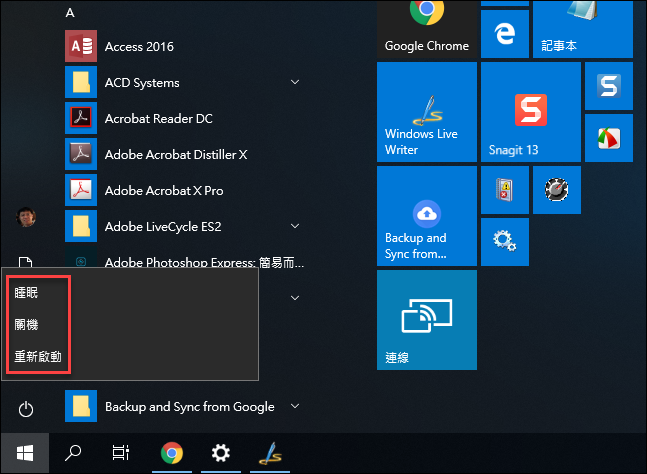The width and height of the screenshot is (647, 474).
Task: Launch Windows Live Writer tile
Action: point(427,112)
